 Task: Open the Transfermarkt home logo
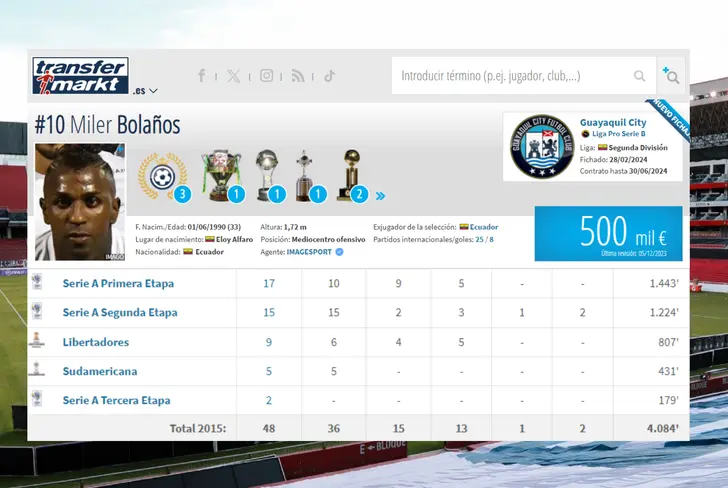80,76
